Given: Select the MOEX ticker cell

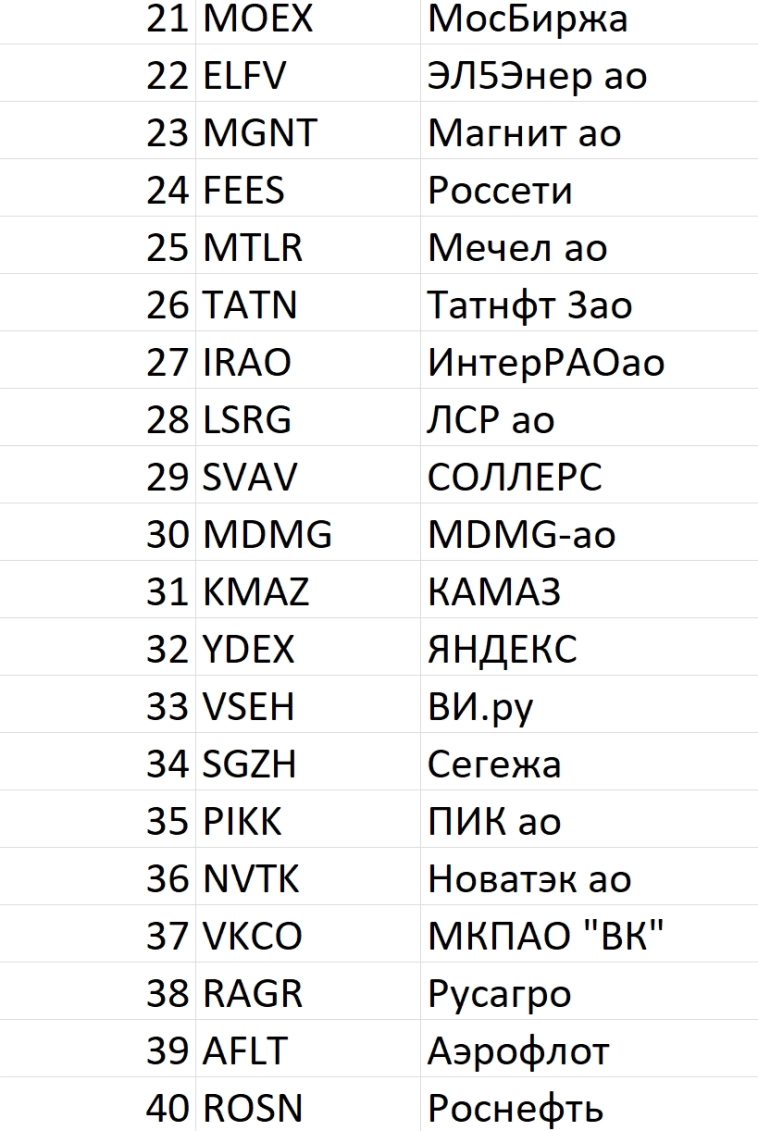Looking at the screenshot, I should click(258, 18).
